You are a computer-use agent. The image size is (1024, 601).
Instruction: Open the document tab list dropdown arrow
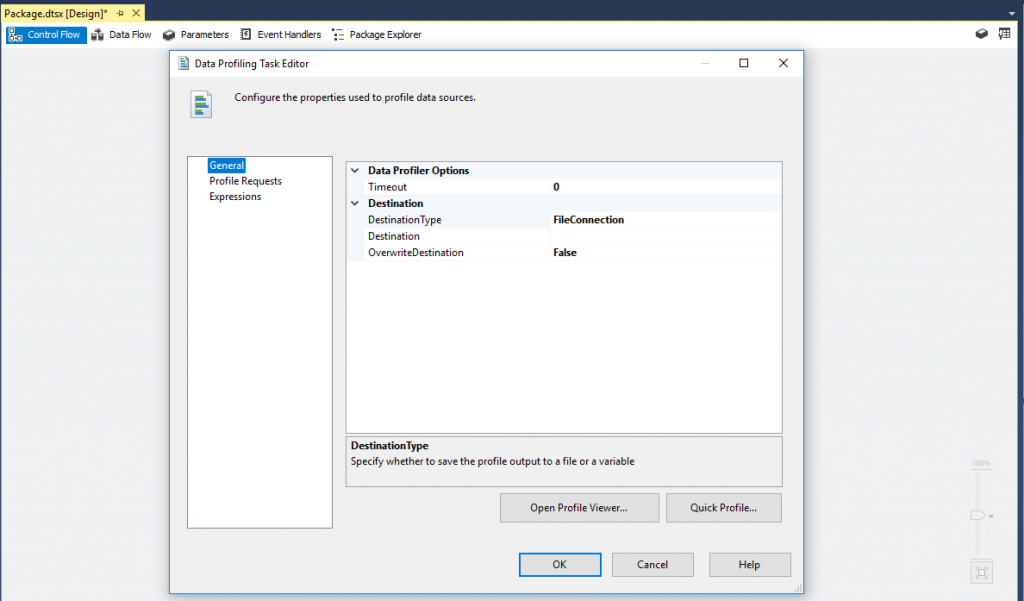[1013, 14]
